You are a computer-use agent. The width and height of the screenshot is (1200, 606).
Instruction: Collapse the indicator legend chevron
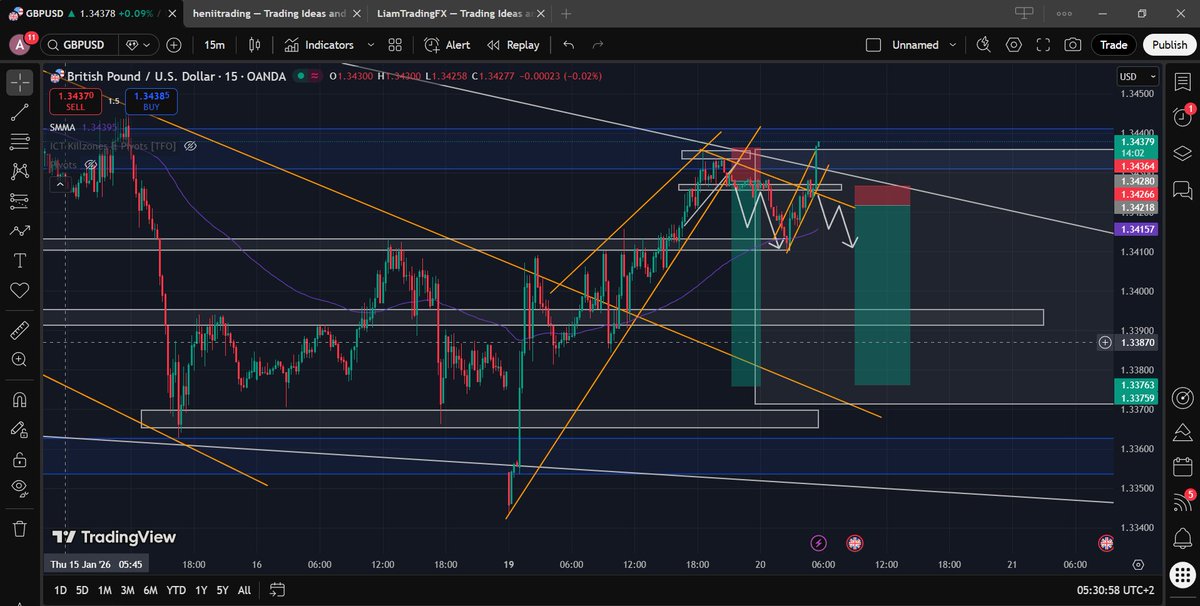(x=59, y=183)
